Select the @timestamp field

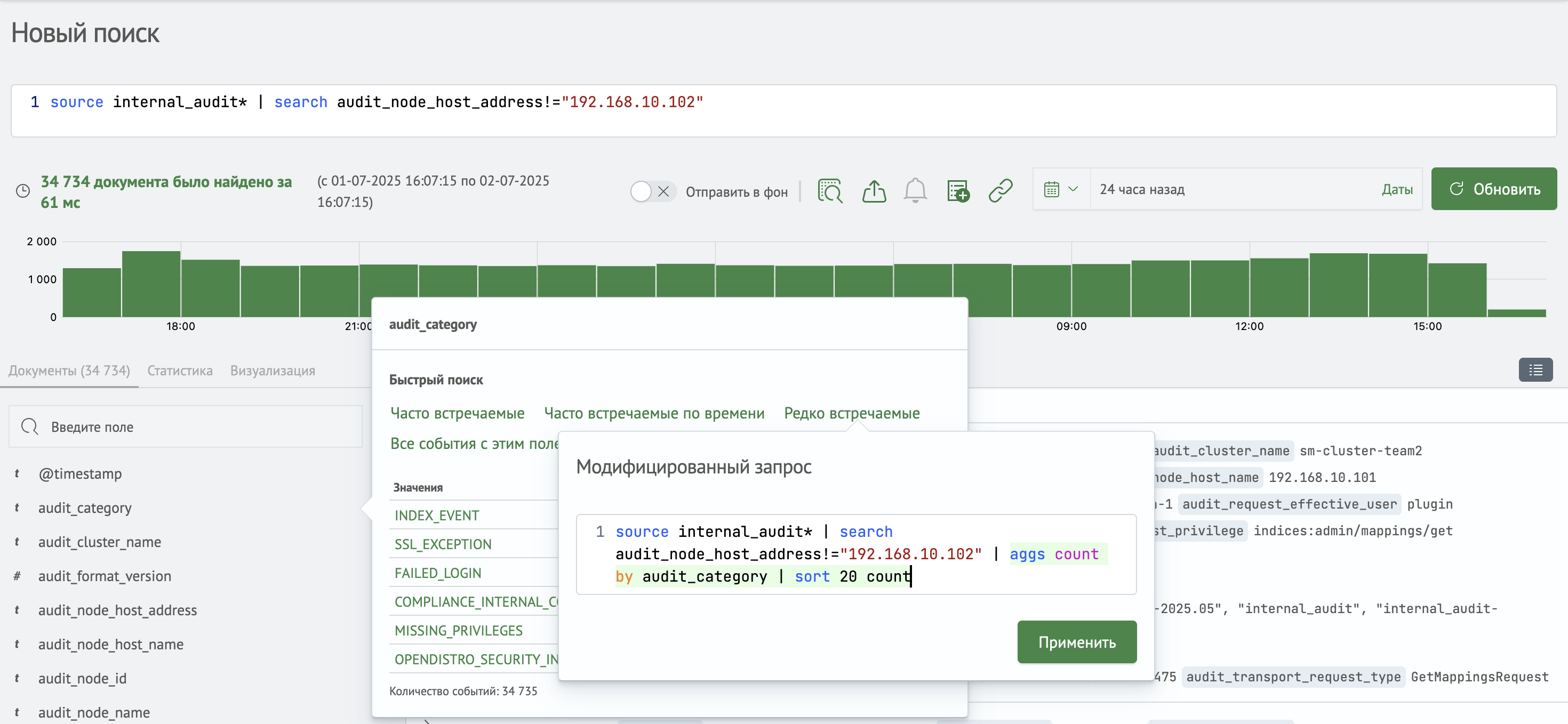[x=80, y=473]
